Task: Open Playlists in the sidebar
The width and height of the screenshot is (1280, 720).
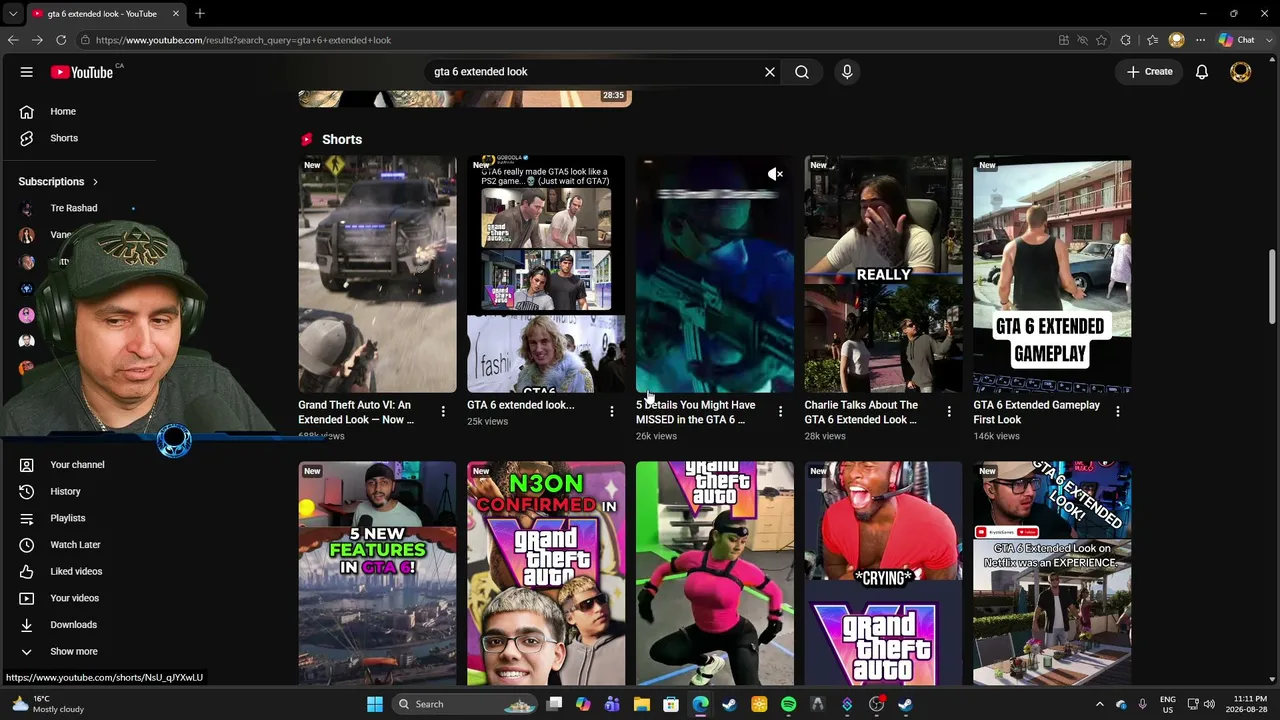Action: [x=68, y=518]
